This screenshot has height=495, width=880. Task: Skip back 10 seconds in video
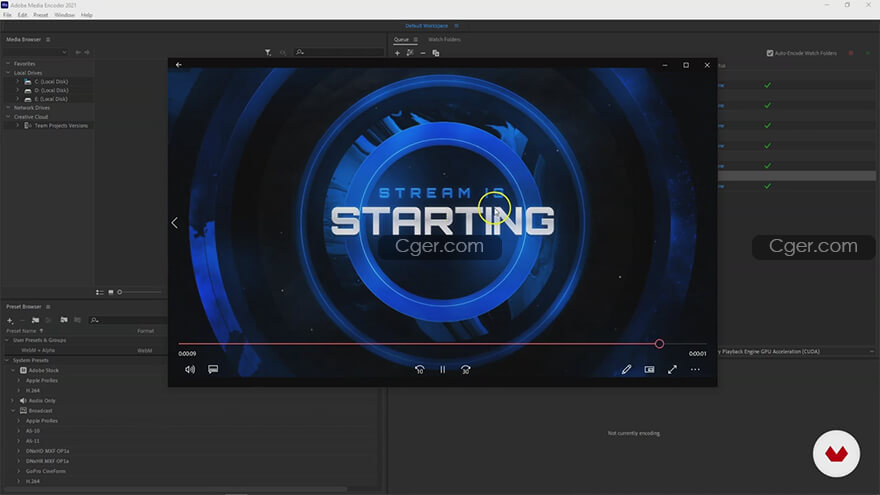pos(419,369)
